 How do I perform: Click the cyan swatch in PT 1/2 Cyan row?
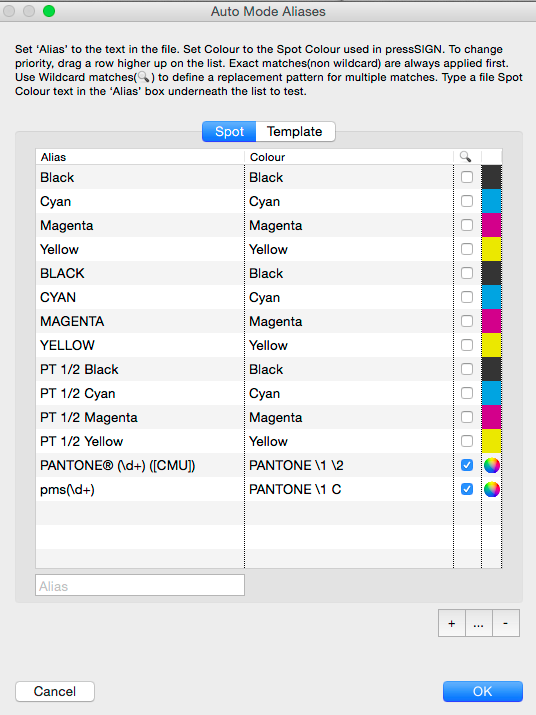(491, 393)
